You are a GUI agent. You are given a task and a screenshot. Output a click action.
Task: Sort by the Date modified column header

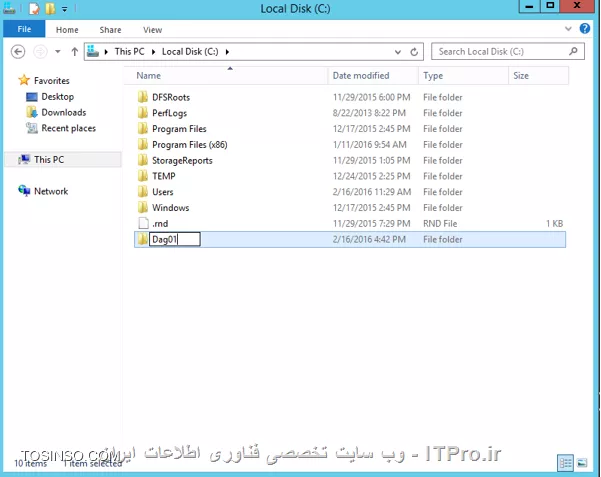[373, 76]
